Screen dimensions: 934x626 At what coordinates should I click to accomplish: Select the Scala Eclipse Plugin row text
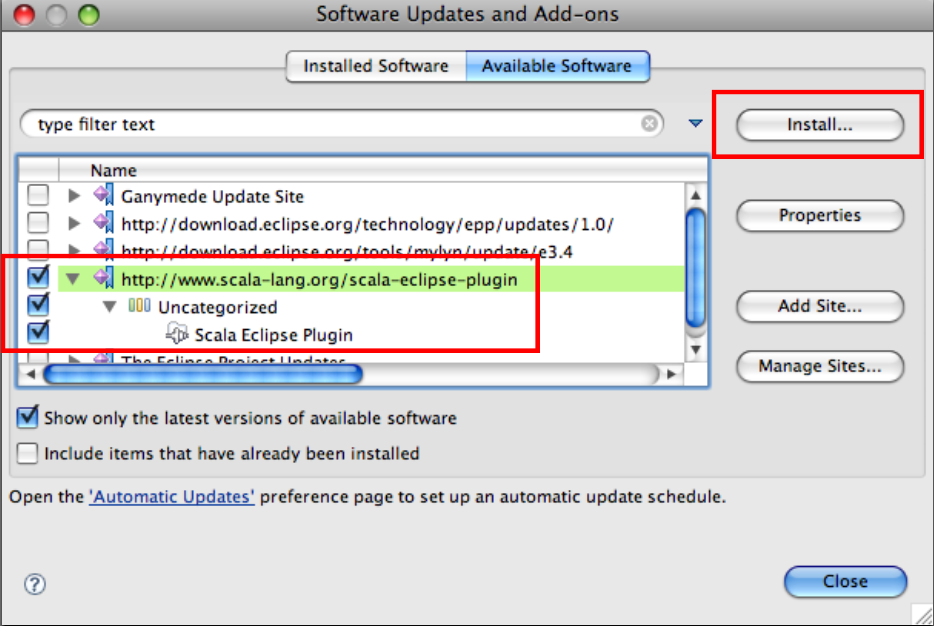[x=273, y=335]
